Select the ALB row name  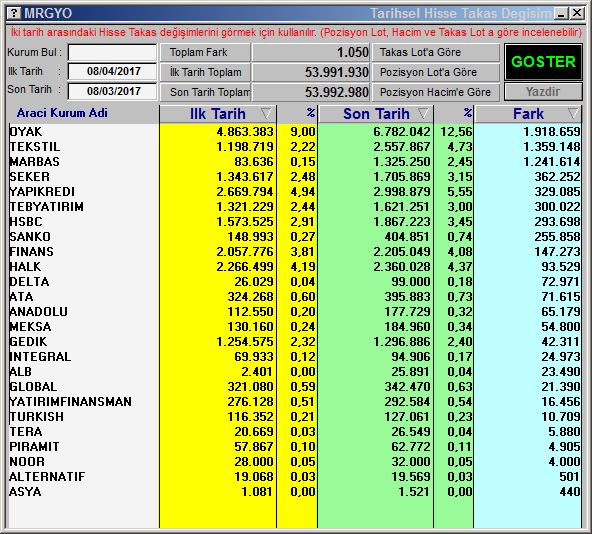(20, 372)
